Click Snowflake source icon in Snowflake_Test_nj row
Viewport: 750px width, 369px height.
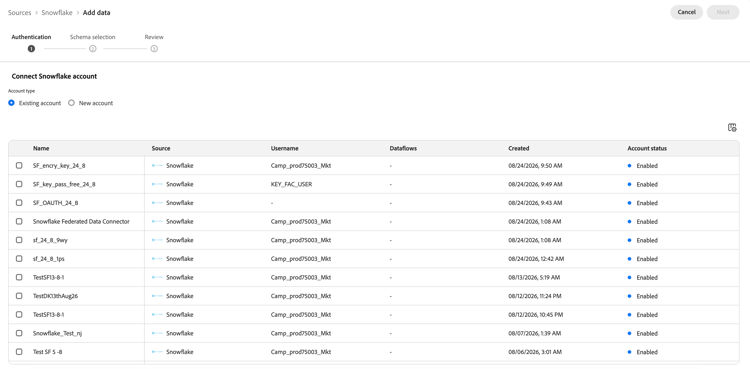(x=157, y=334)
